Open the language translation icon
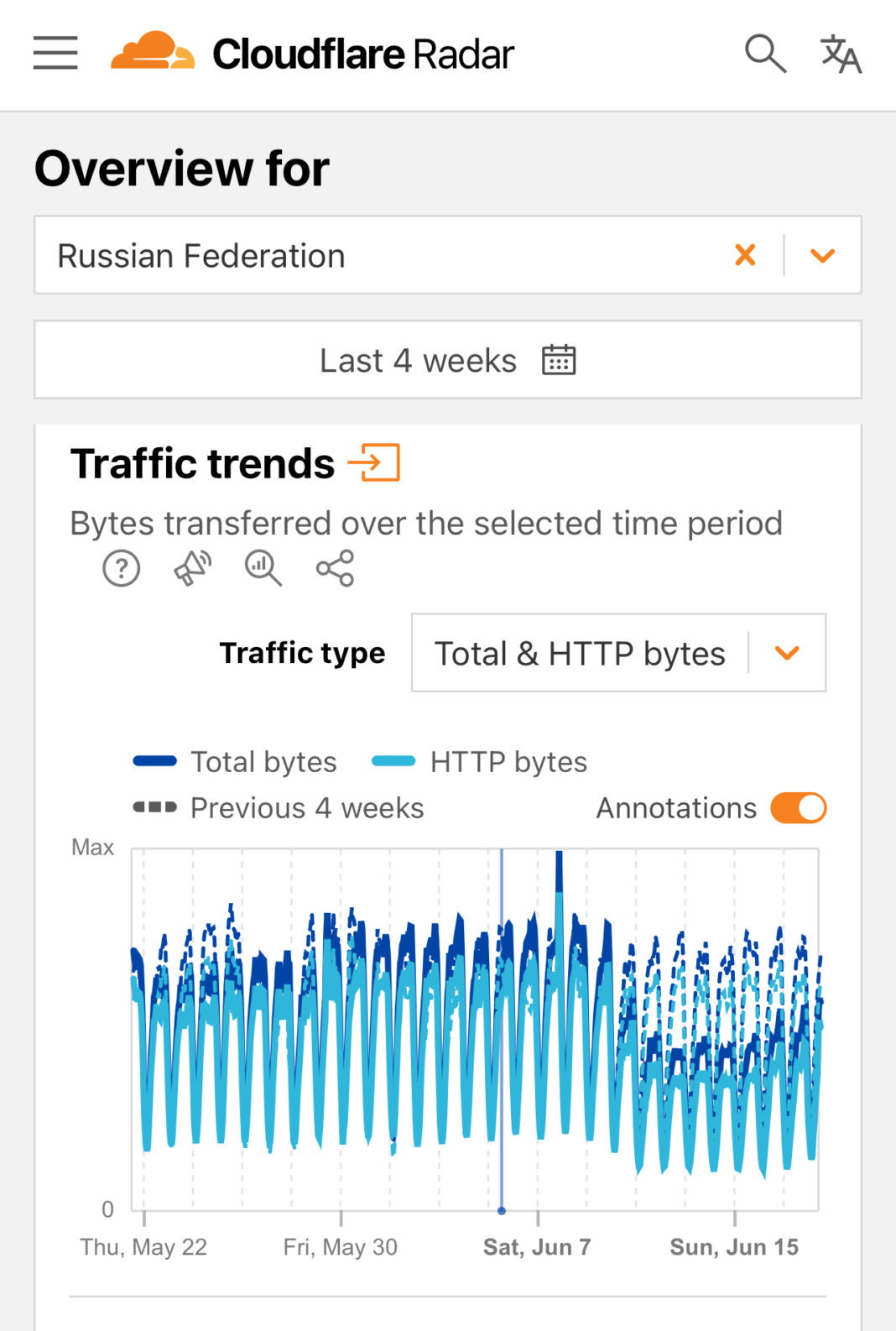The height and width of the screenshot is (1331, 896). [x=841, y=54]
